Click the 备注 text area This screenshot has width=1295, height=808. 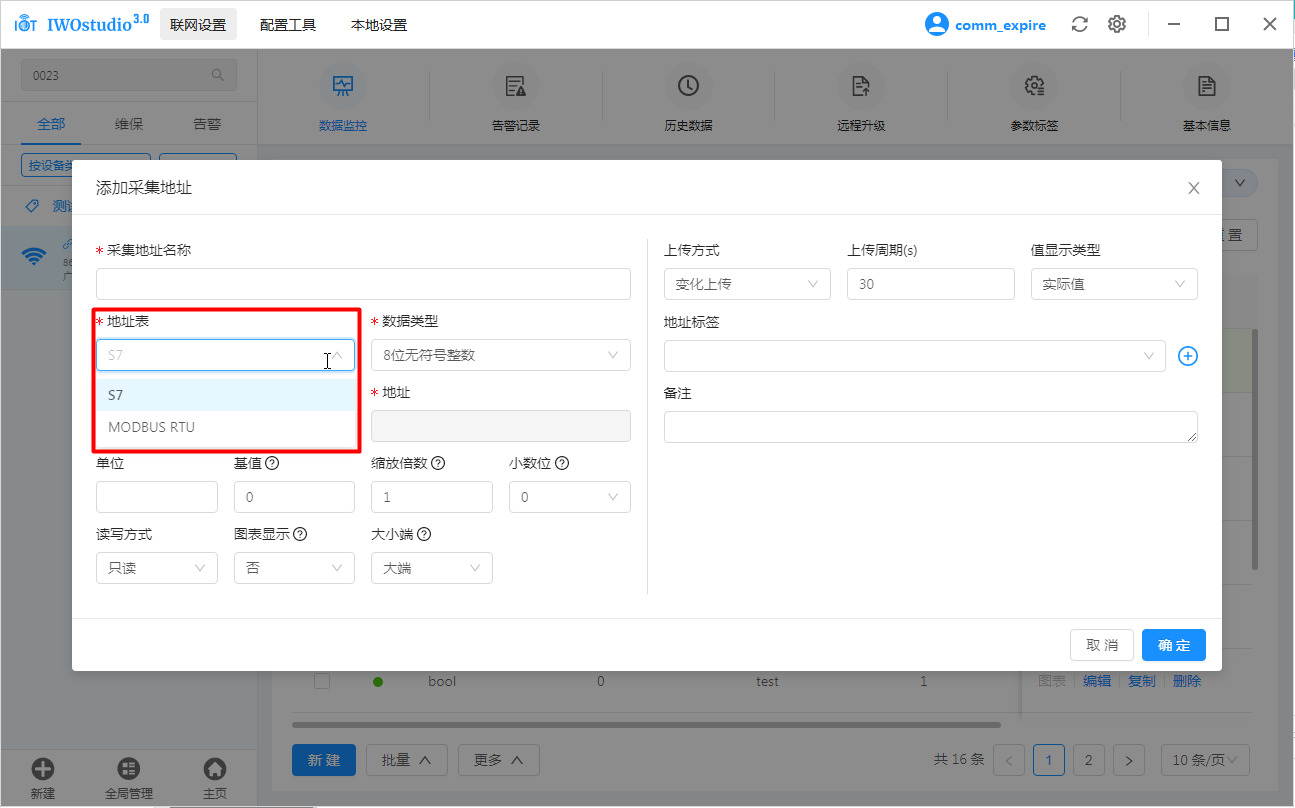coord(930,427)
